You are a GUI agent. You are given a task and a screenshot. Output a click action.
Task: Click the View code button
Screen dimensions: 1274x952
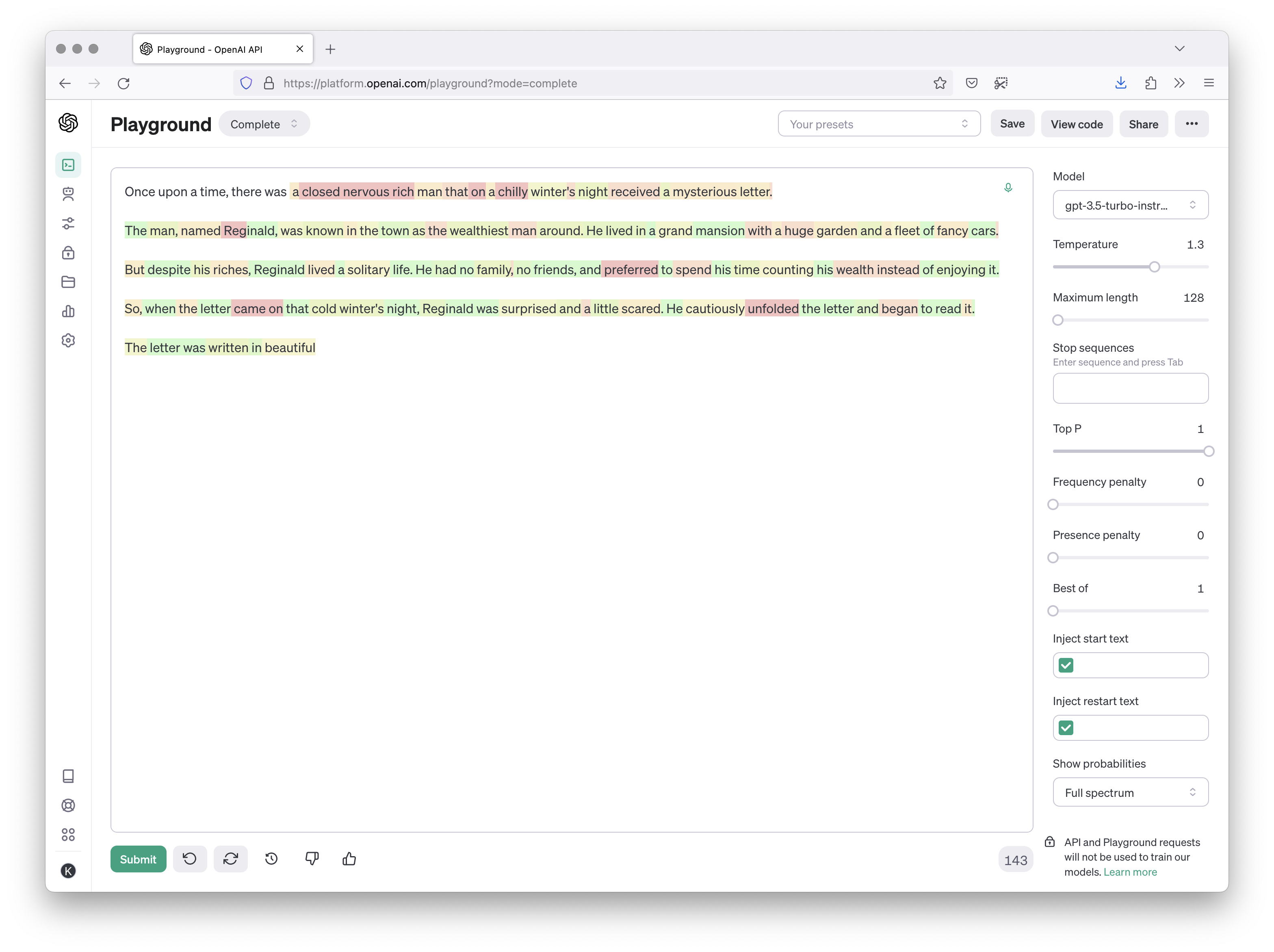click(x=1076, y=124)
